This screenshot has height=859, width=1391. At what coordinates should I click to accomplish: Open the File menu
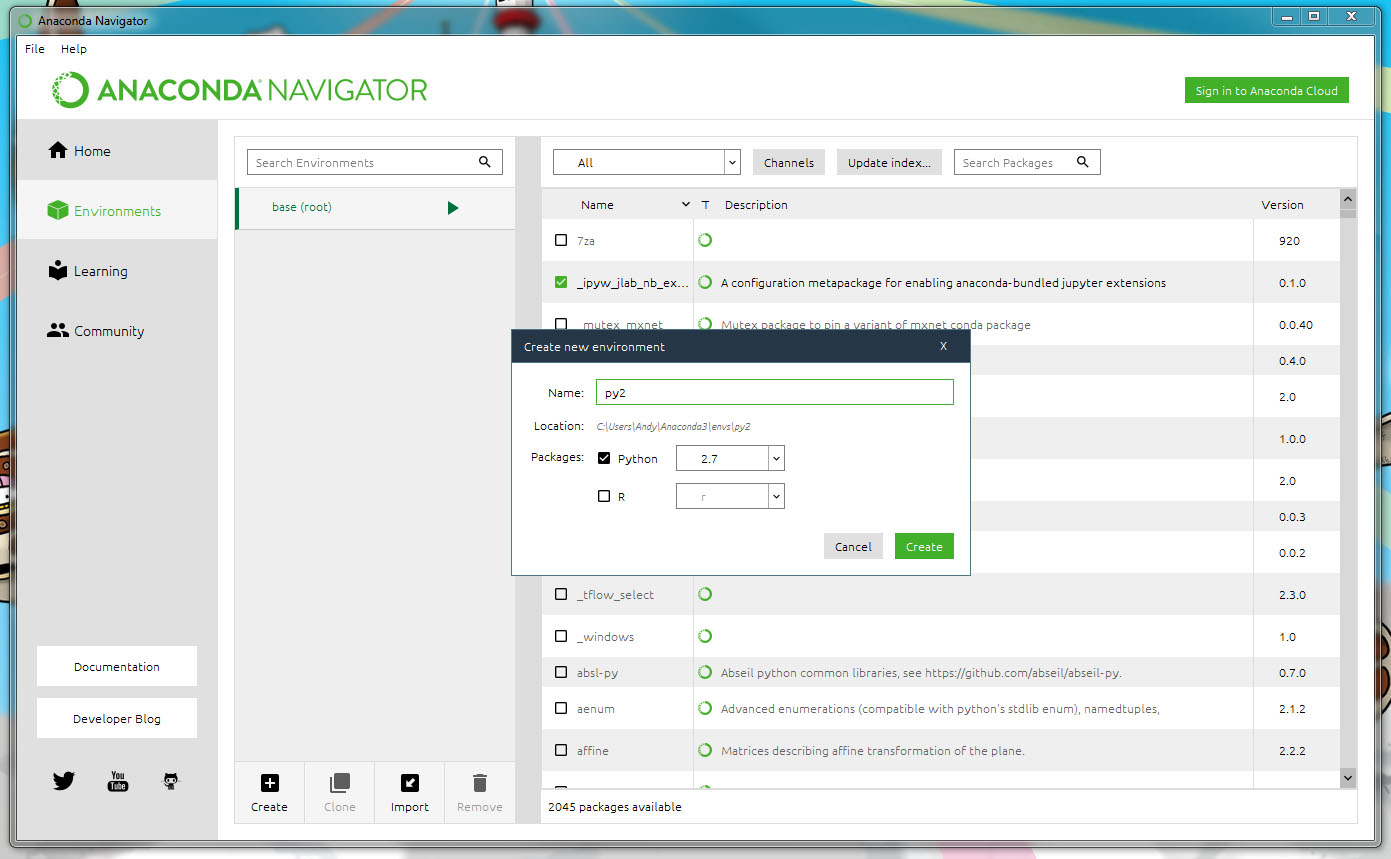[35, 49]
